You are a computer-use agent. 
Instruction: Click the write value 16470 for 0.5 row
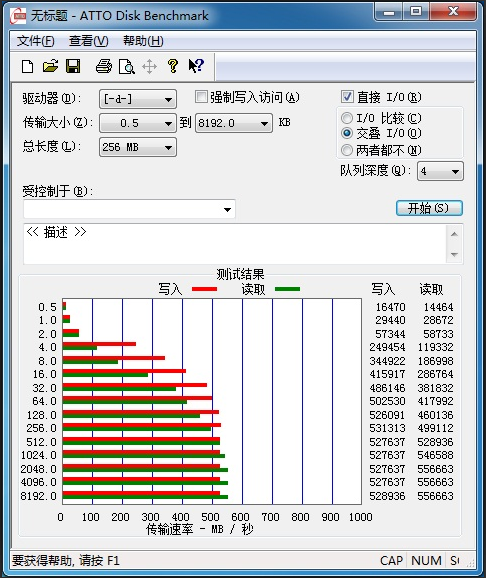click(390, 307)
